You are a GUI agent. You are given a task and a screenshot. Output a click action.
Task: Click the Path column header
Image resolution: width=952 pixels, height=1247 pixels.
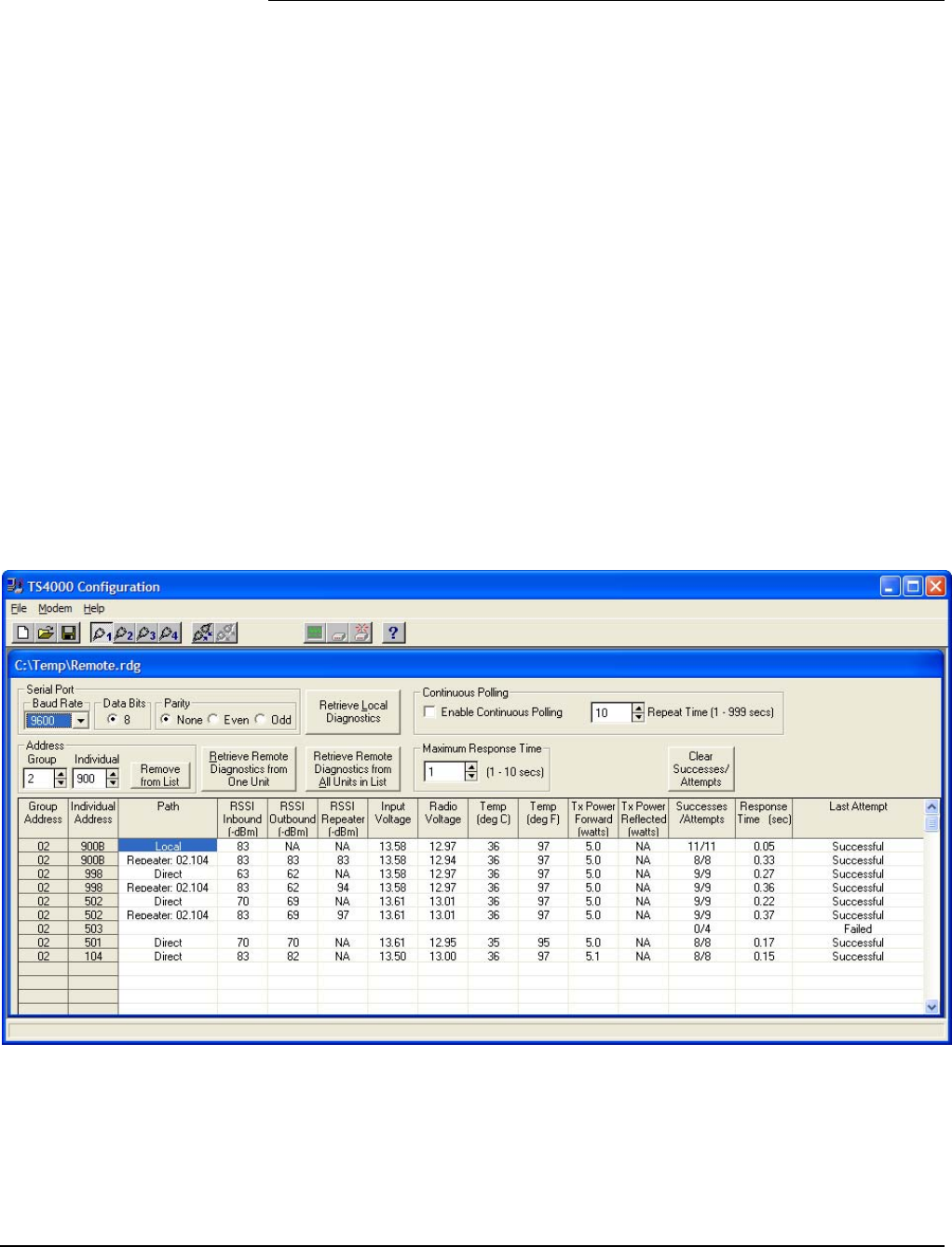click(168, 819)
